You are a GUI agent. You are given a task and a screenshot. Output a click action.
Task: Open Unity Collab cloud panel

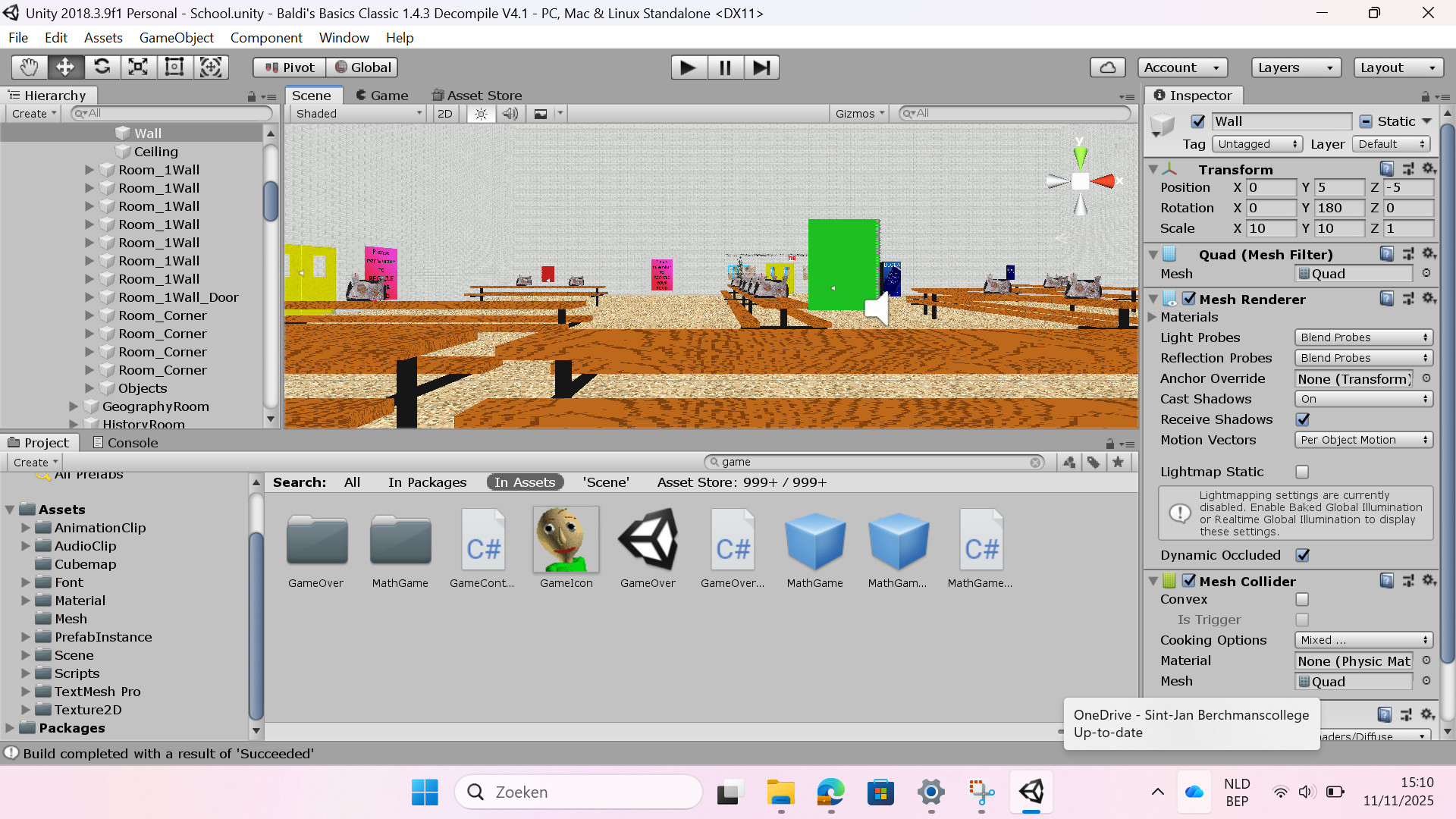[x=1107, y=67]
